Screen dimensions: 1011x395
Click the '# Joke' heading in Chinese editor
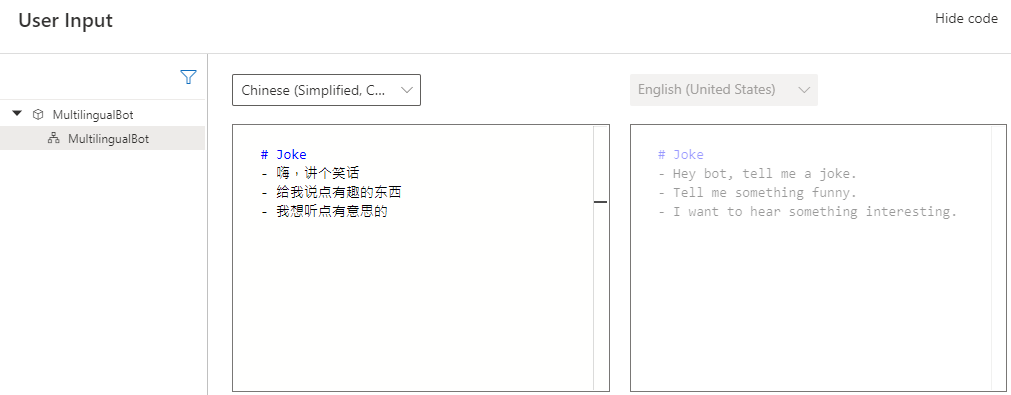point(284,155)
